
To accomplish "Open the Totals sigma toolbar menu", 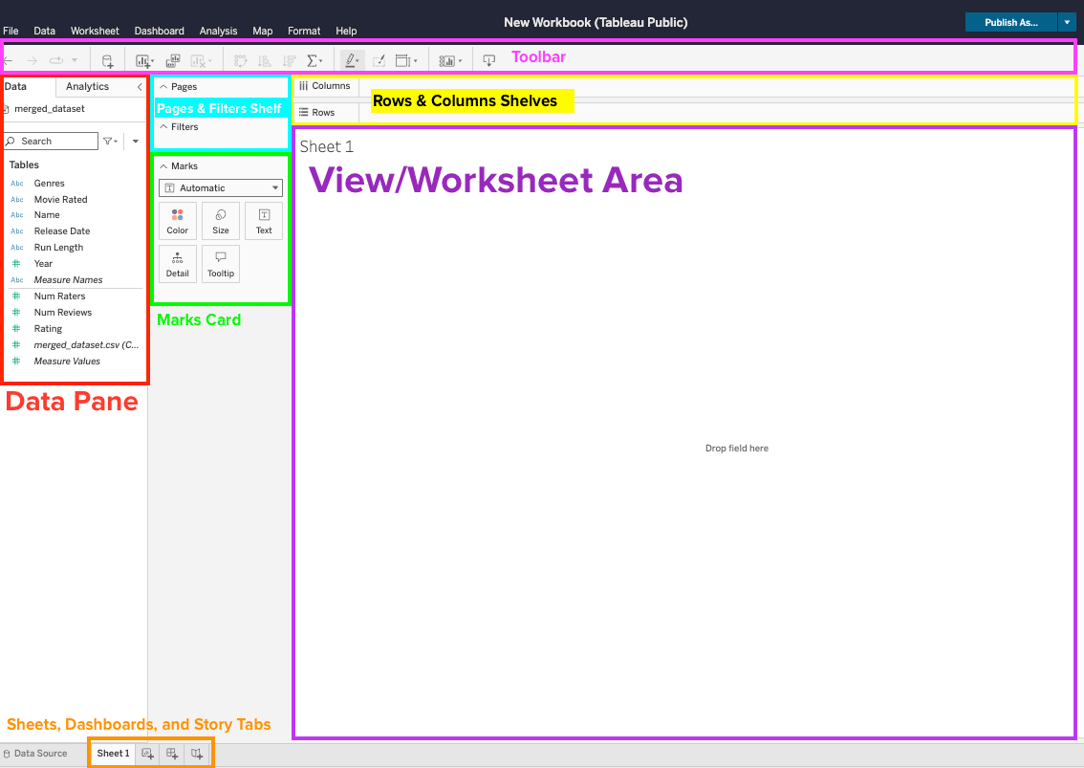I will [315, 61].
